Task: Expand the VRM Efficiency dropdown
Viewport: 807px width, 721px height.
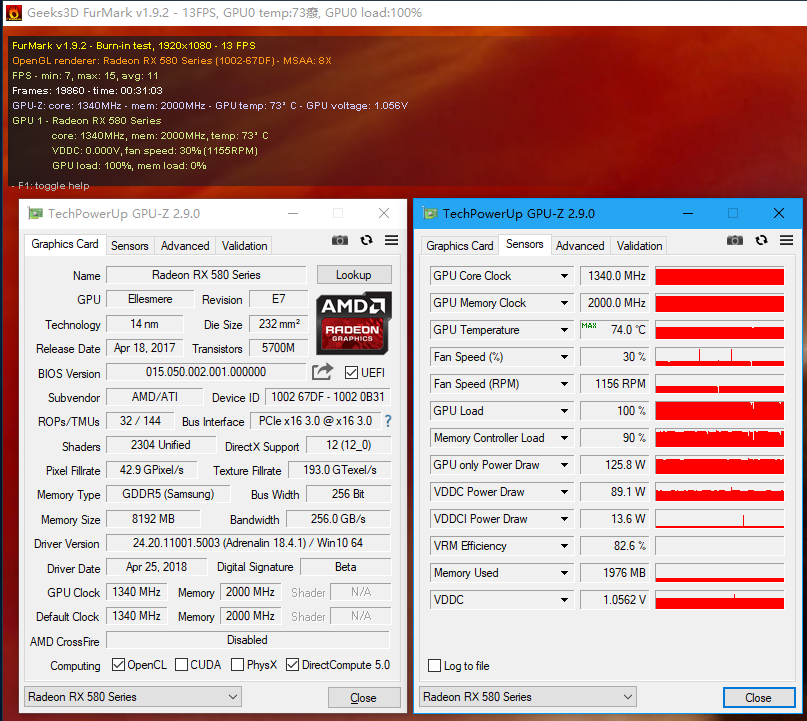Action: pos(564,546)
